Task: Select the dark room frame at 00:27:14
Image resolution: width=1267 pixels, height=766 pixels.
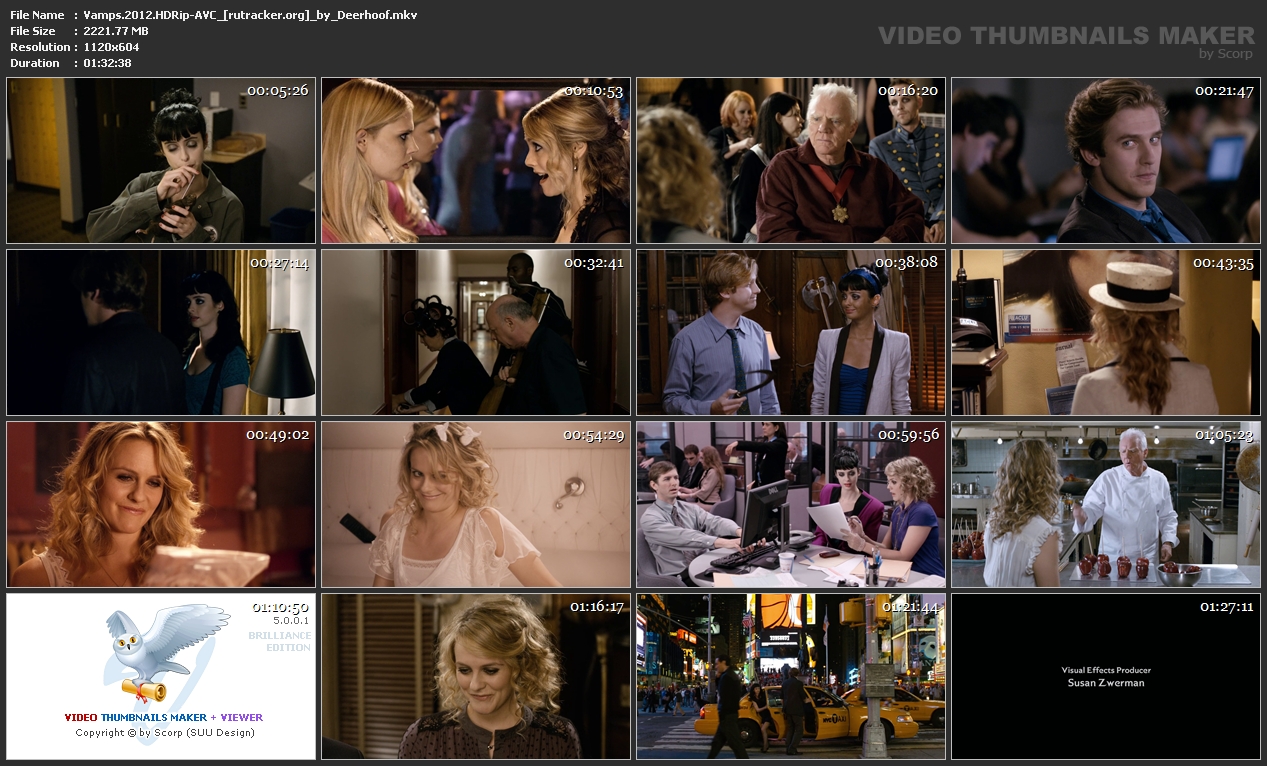Action: (x=161, y=333)
